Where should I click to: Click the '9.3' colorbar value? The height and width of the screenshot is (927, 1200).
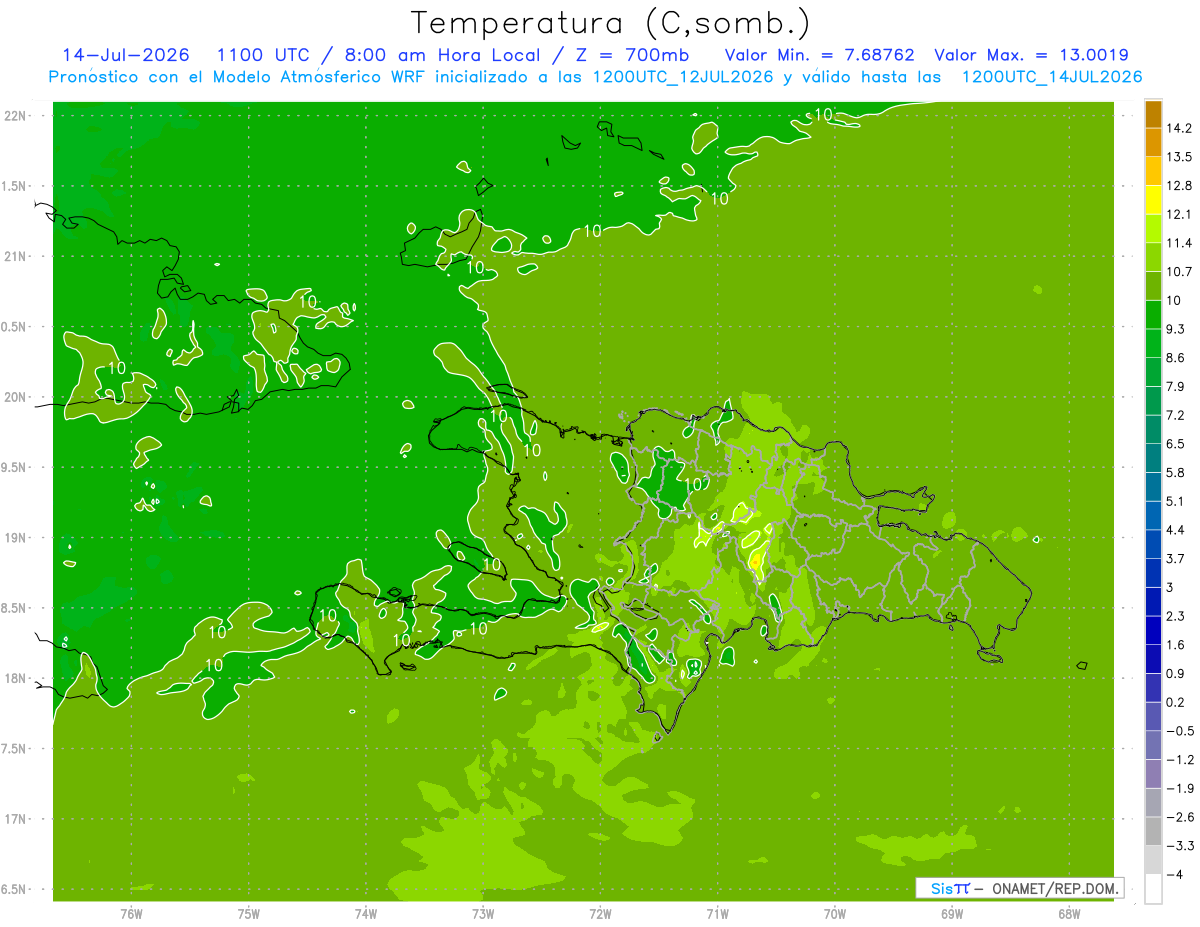coord(1176,329)
